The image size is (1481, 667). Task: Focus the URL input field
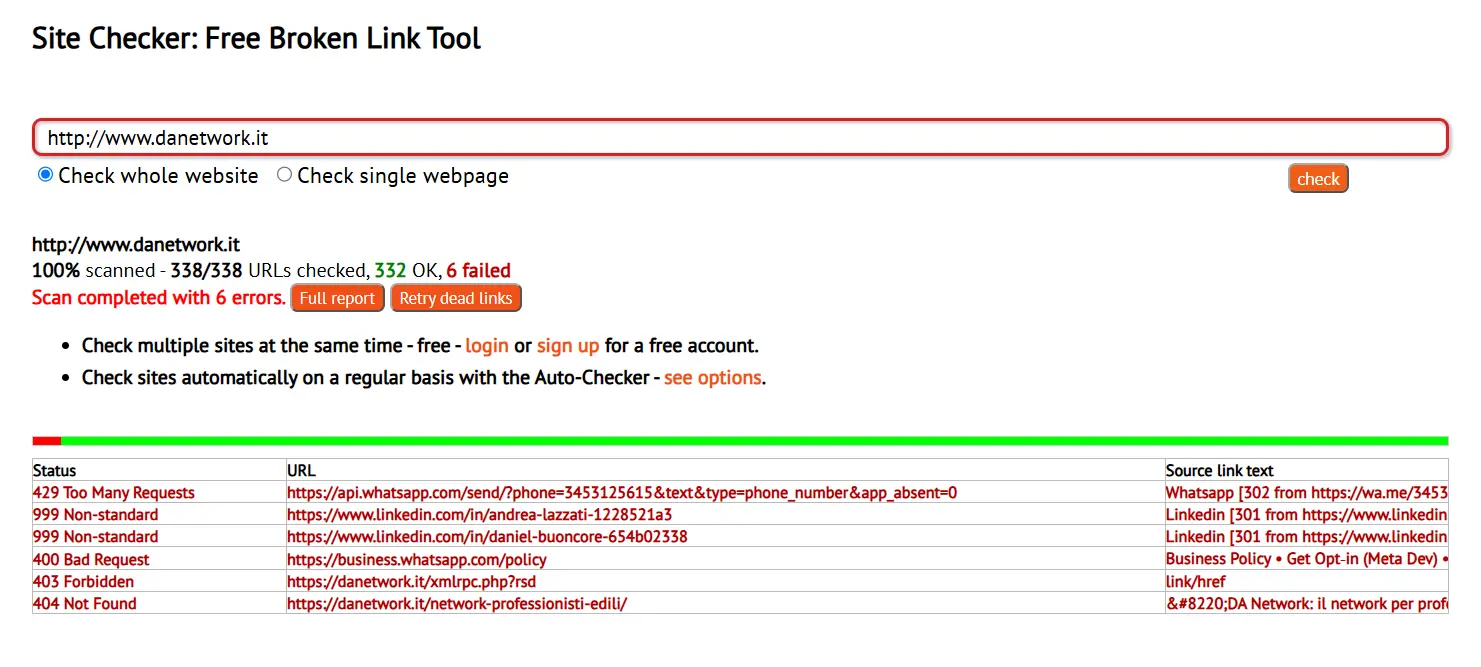[740, 138]
